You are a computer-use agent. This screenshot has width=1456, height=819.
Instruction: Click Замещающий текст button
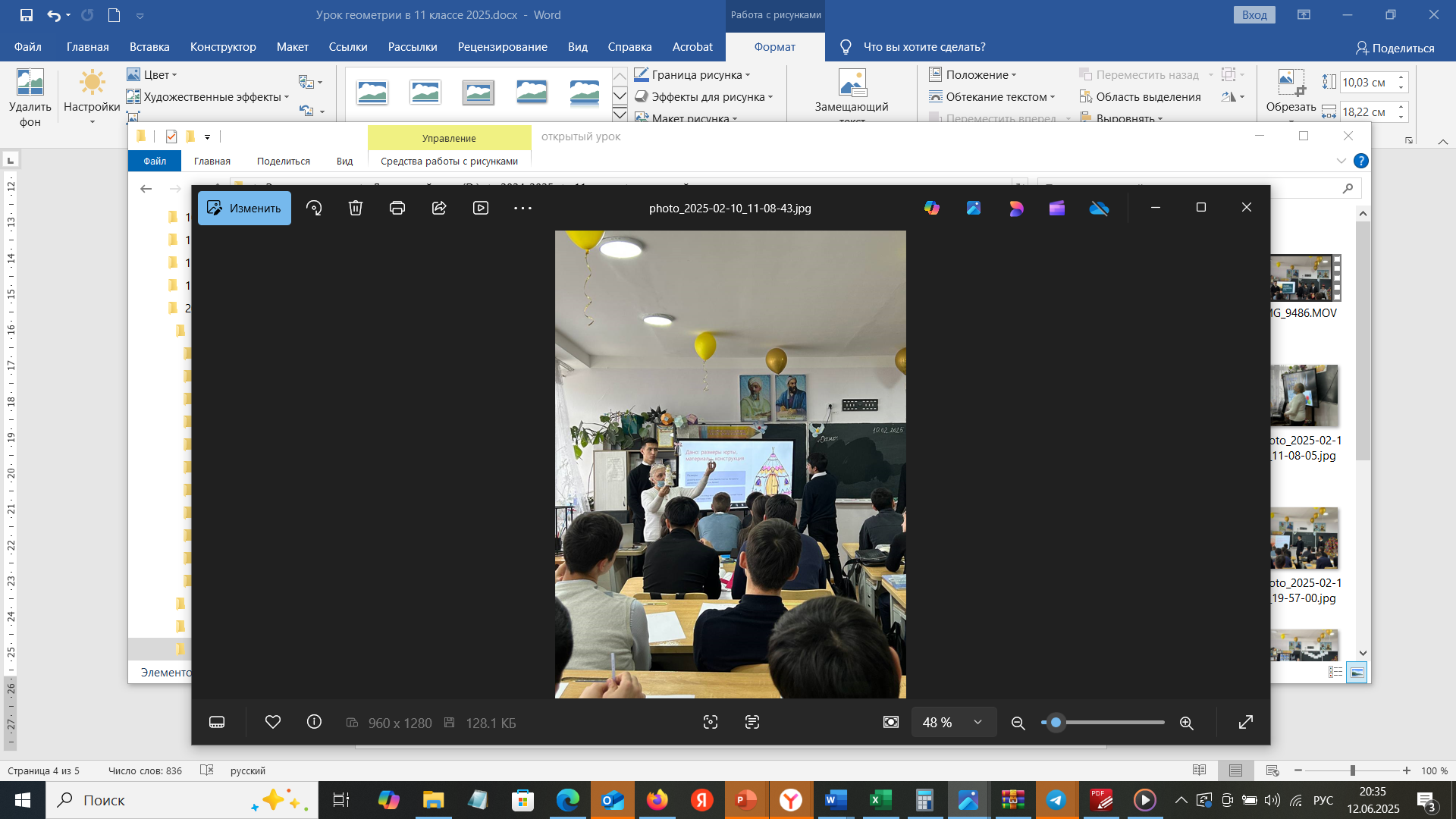852,95
